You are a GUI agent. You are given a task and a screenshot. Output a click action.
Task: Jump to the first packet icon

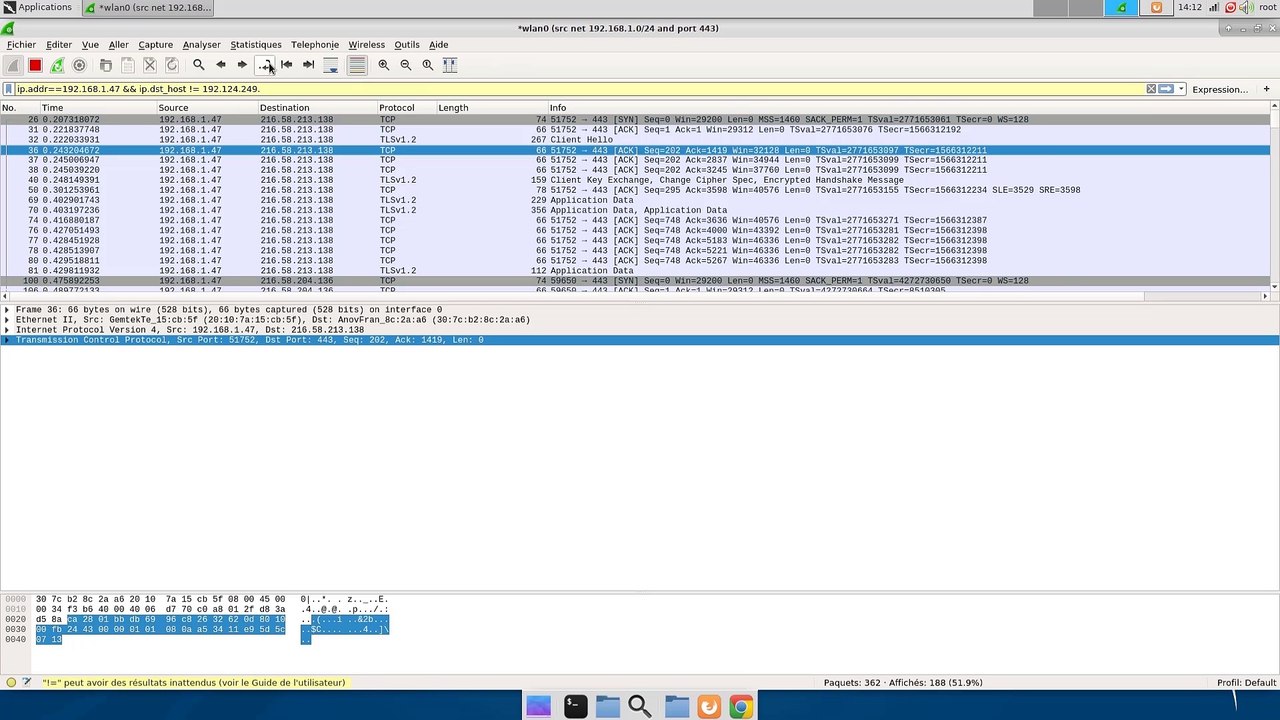287,65
